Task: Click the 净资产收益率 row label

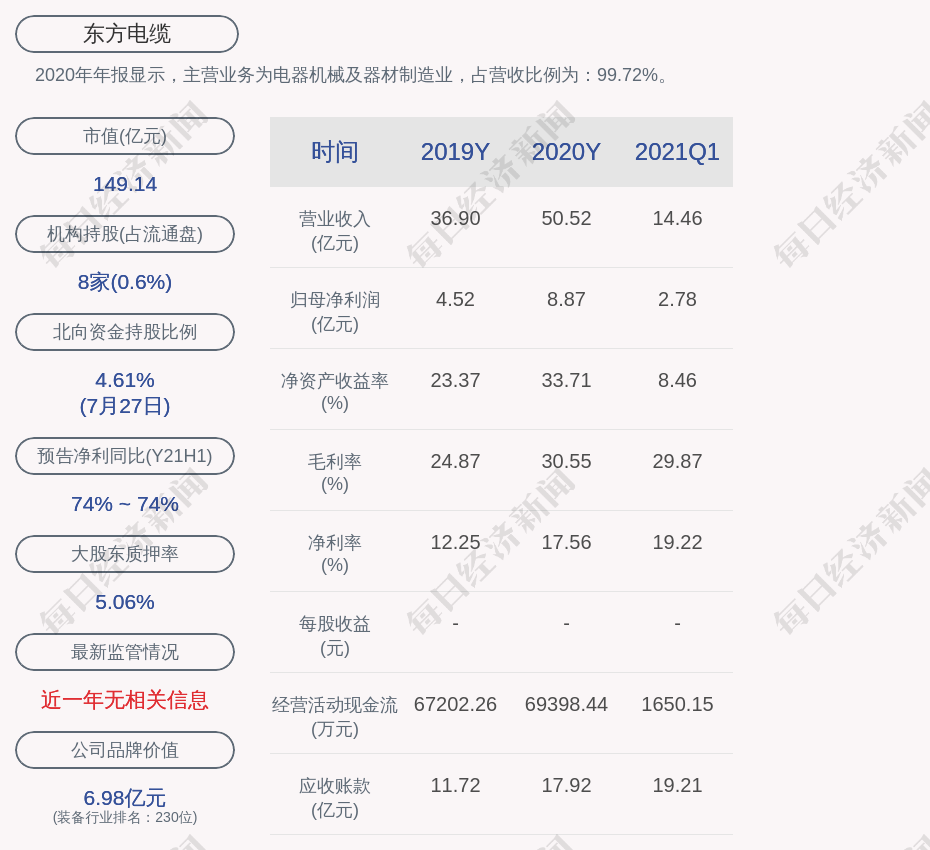Action: click(335, 392)
